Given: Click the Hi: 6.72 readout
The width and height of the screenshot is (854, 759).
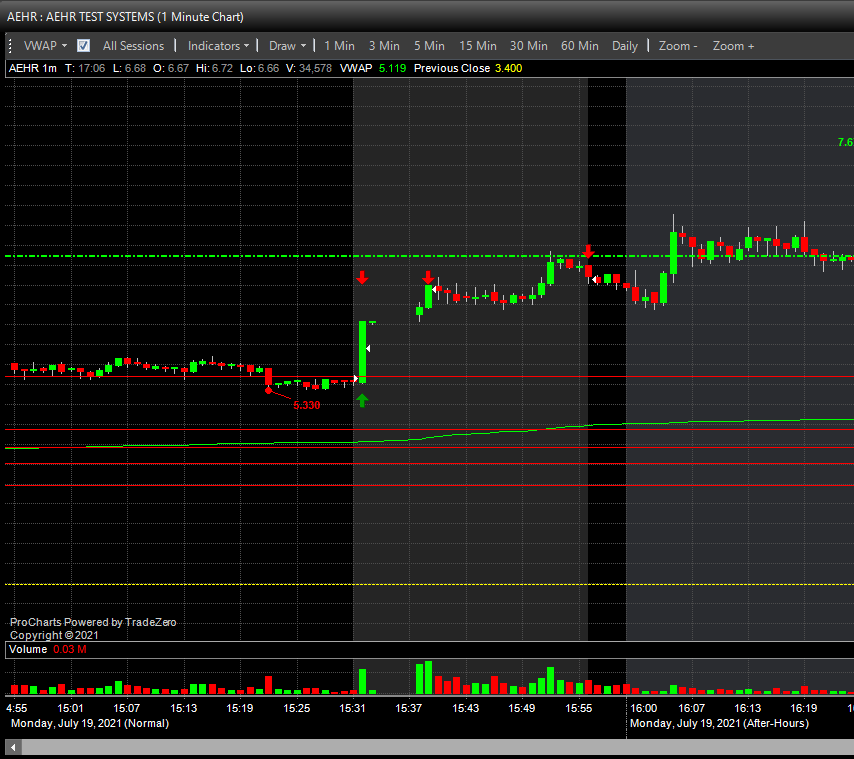Looking at the screenshot, I should [214, 68].
